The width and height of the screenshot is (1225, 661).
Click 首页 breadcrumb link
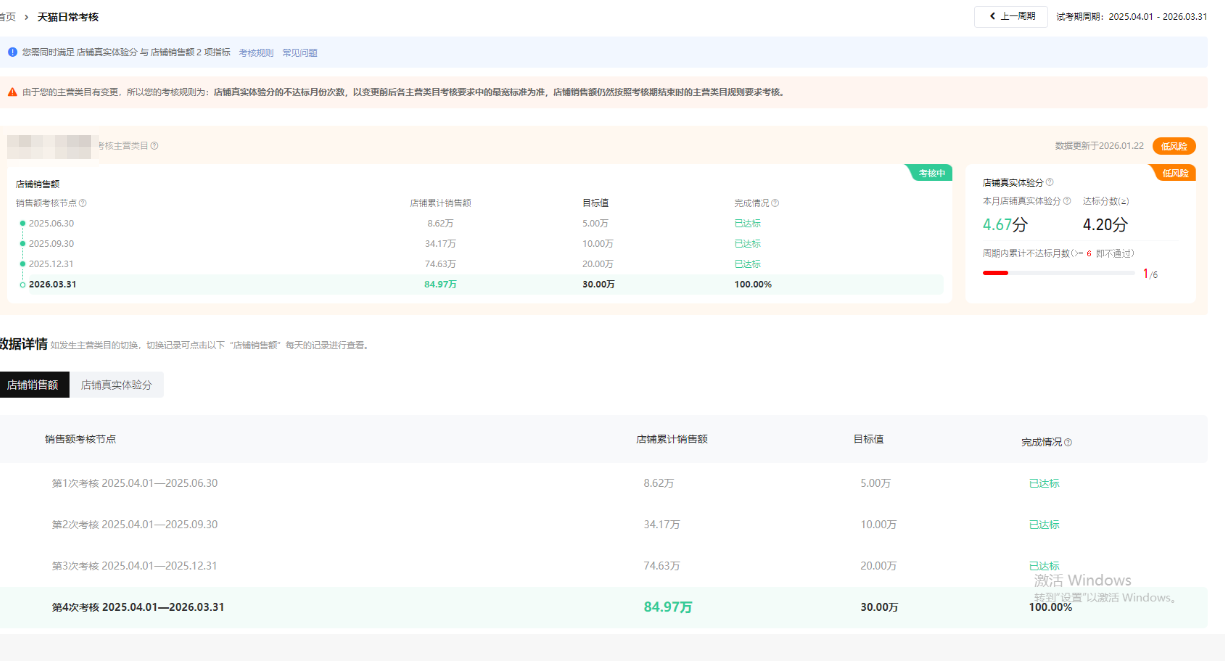(7, 17)
